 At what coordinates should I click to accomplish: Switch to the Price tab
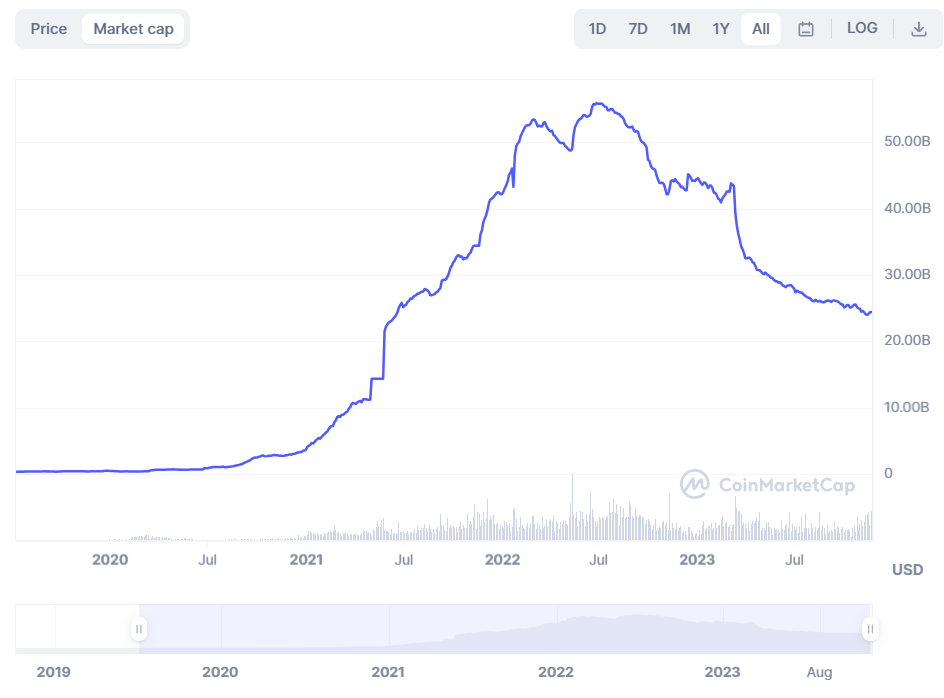49,29
